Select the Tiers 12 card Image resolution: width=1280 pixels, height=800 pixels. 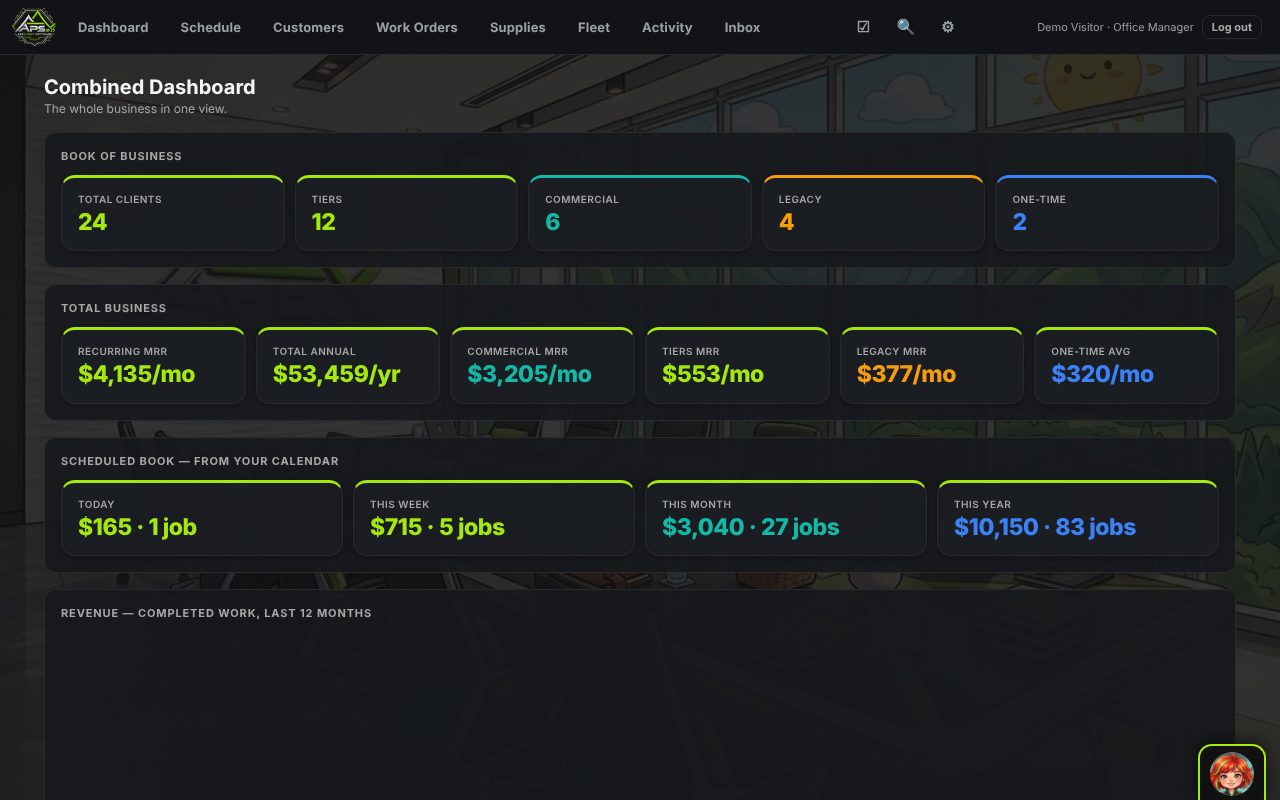click(406, 213)
